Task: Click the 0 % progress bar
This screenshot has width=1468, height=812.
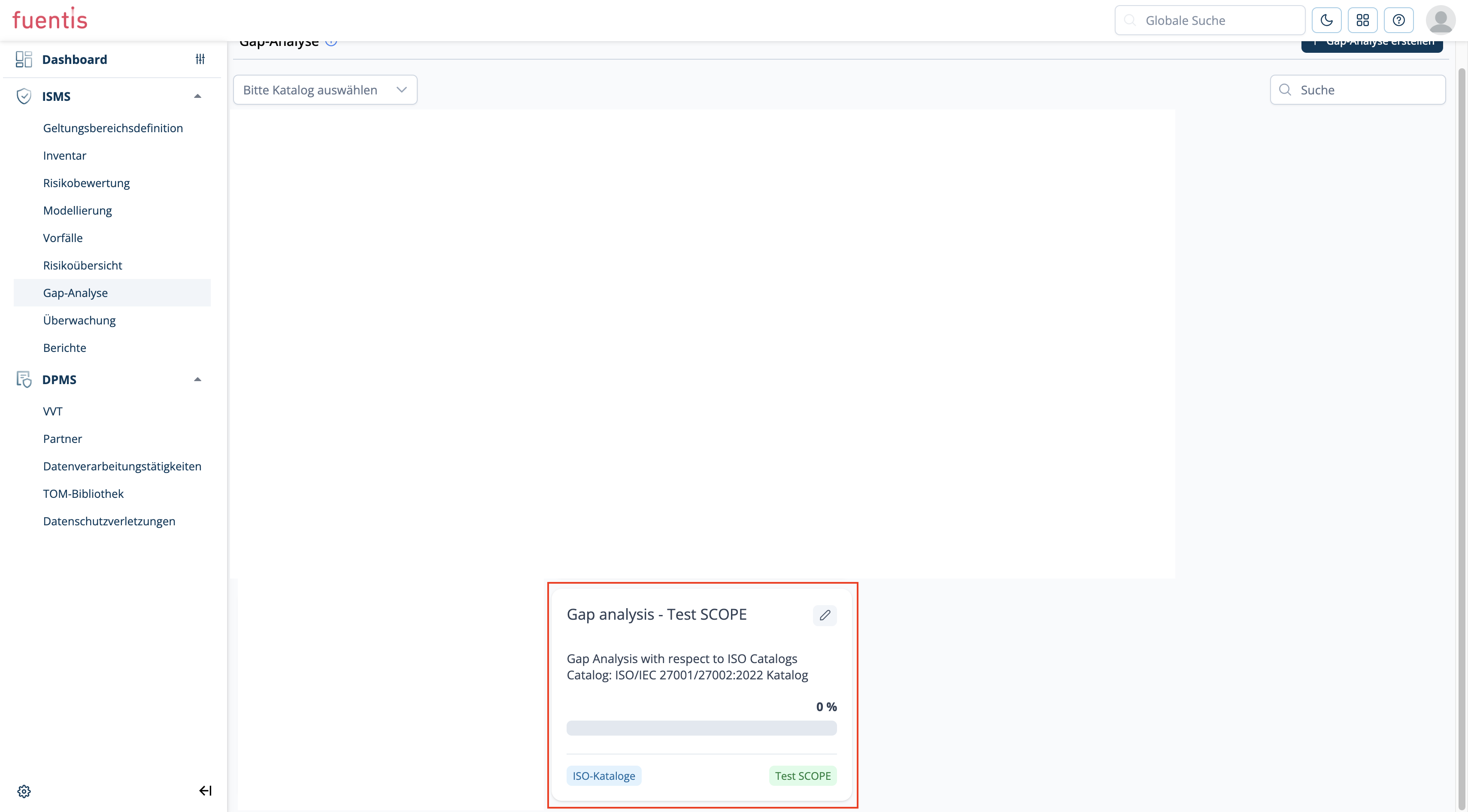Action: (x=701, y=727)
